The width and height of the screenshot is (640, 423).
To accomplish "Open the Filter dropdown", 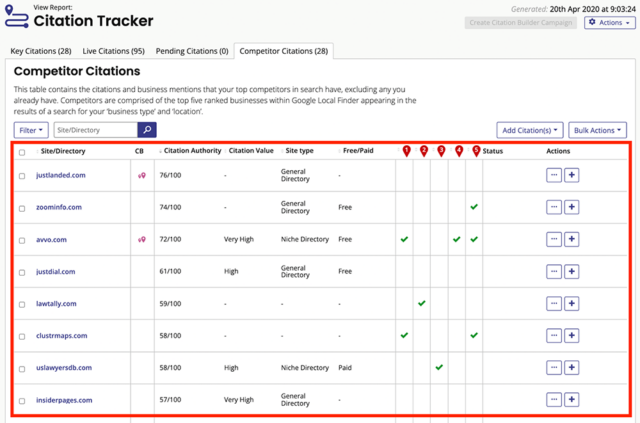I will (x=31, y=130).
